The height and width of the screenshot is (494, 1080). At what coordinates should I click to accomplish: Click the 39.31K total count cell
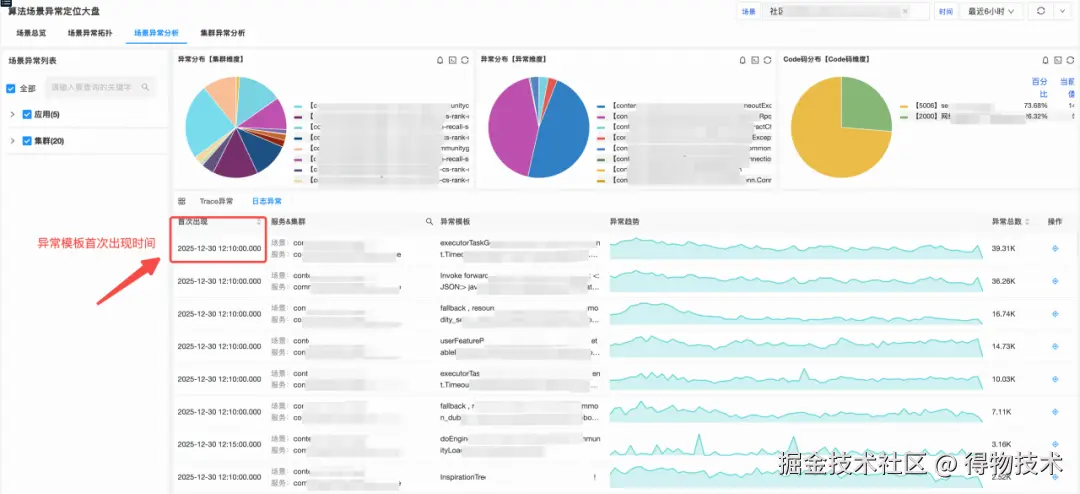[1004, 248]
